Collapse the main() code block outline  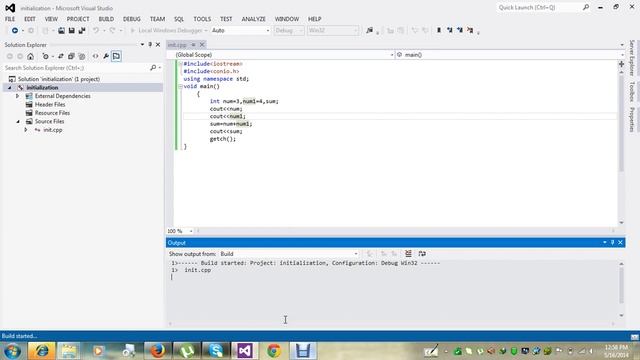(x=180, y=86)
